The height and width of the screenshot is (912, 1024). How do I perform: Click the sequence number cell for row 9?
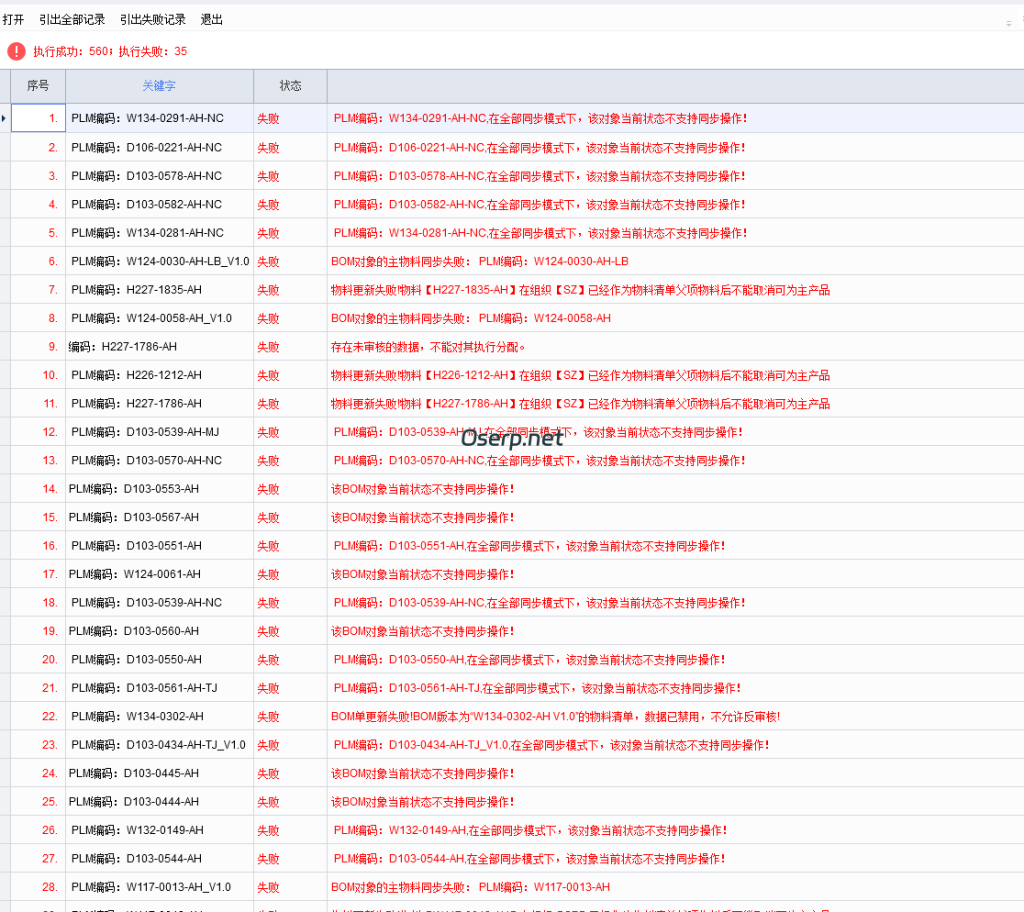coord(38,347)
